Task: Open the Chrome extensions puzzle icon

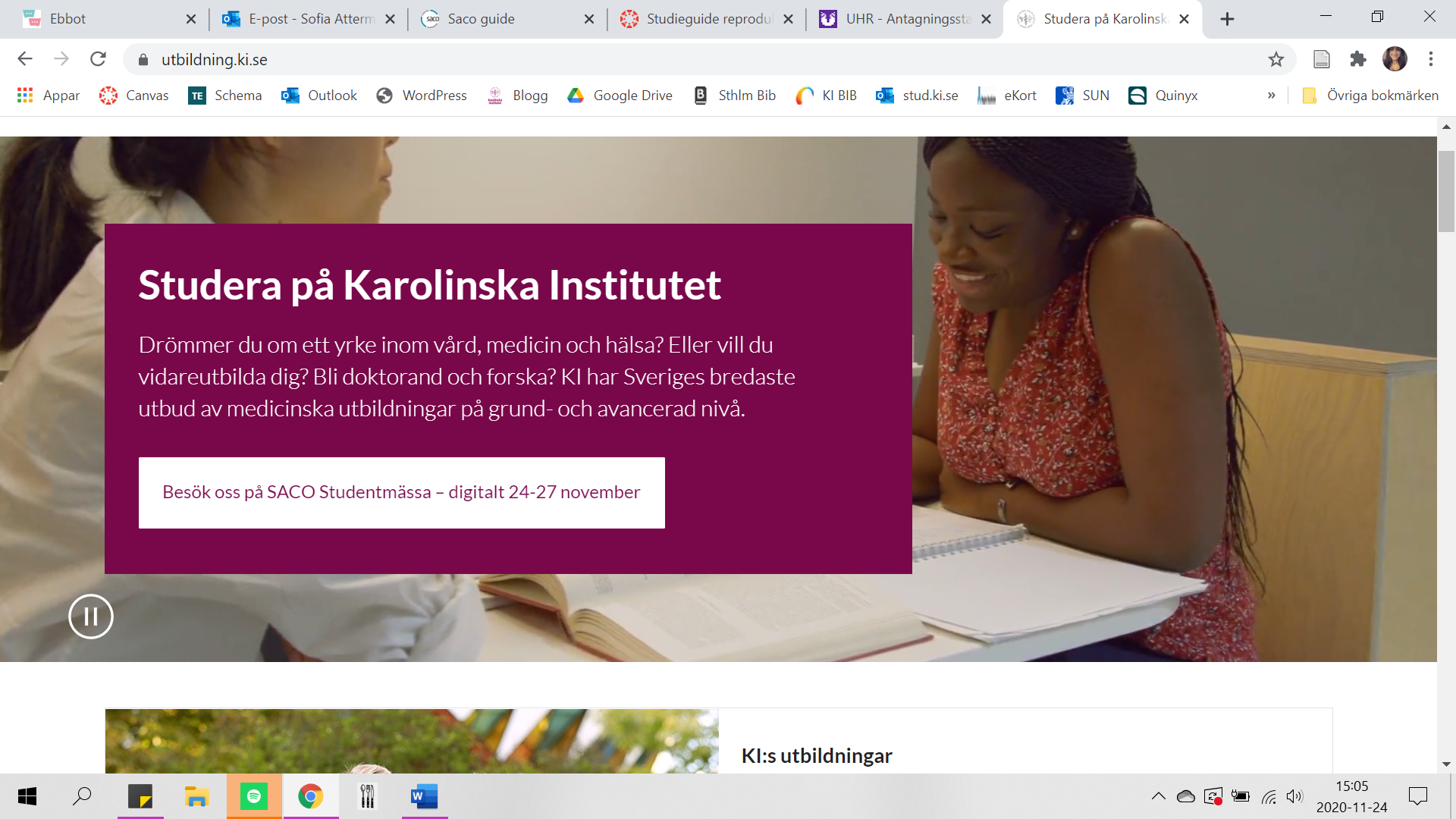Action: pos(1358,59)
